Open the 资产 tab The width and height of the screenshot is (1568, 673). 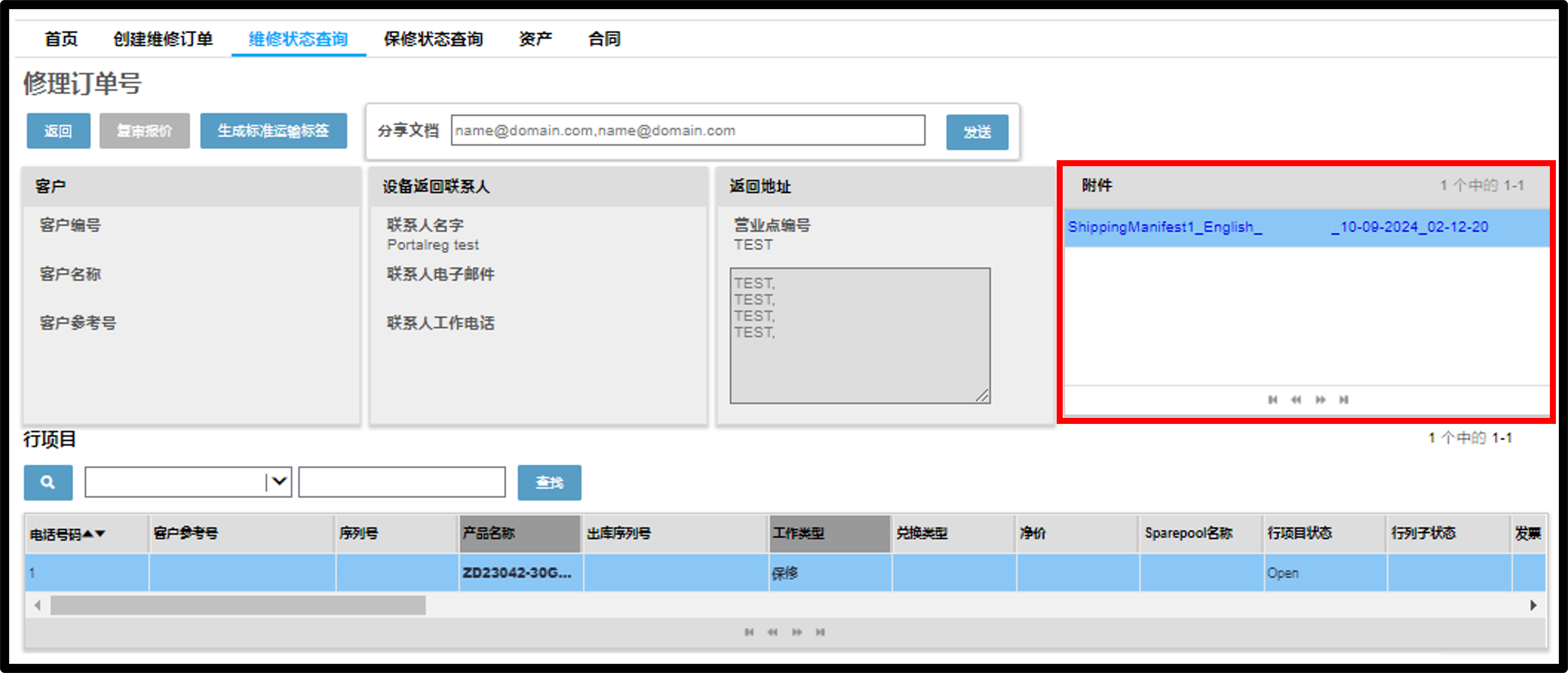(535, 39)
